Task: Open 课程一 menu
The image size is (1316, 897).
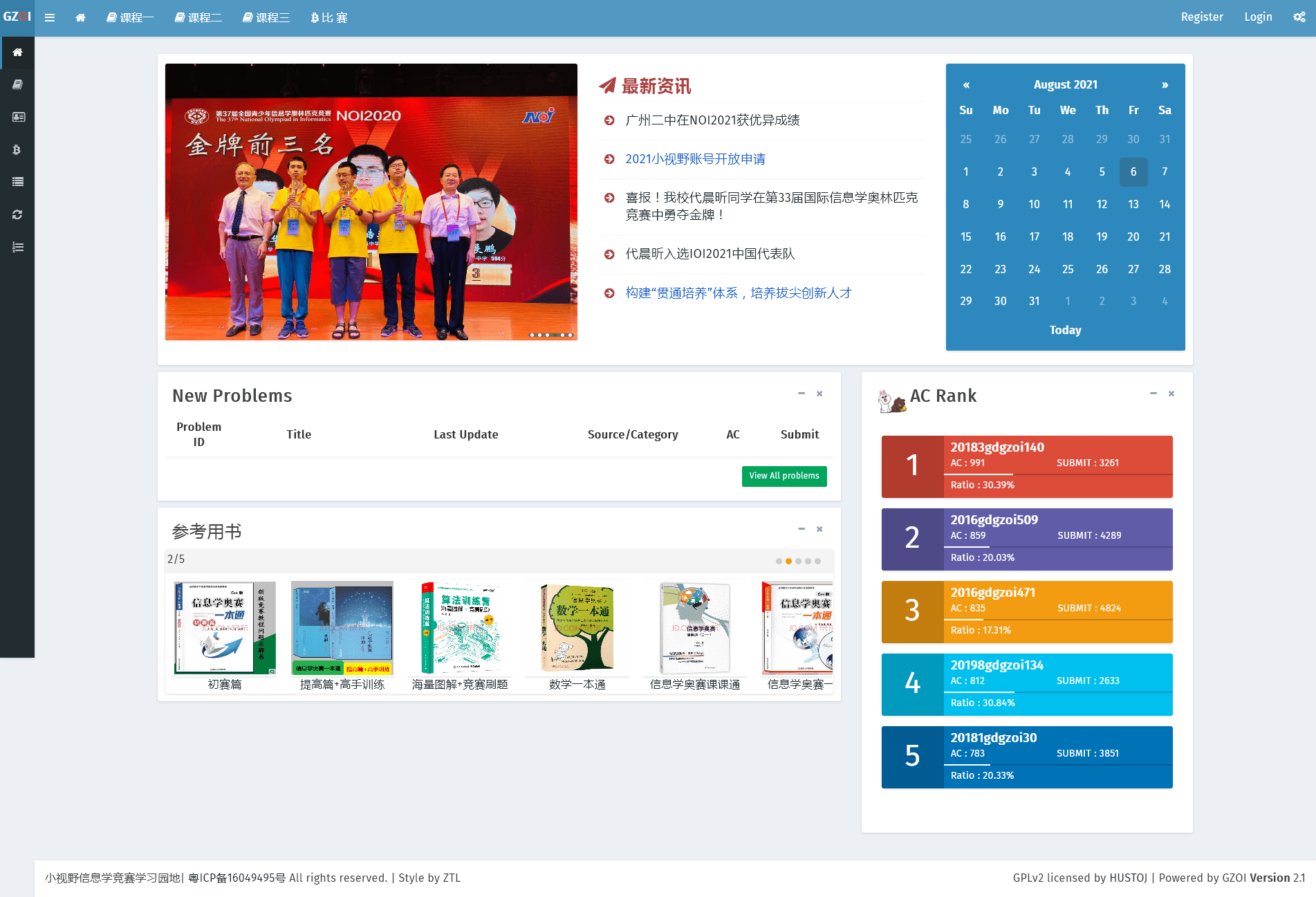Action: [x=130, y=18]
